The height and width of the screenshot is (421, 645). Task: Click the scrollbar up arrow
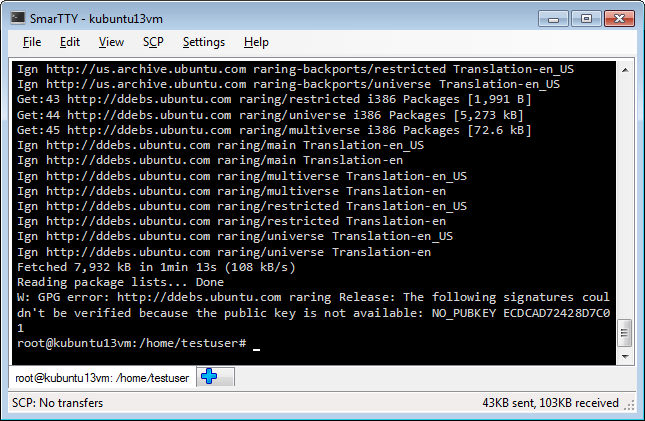tap(625, 70)
